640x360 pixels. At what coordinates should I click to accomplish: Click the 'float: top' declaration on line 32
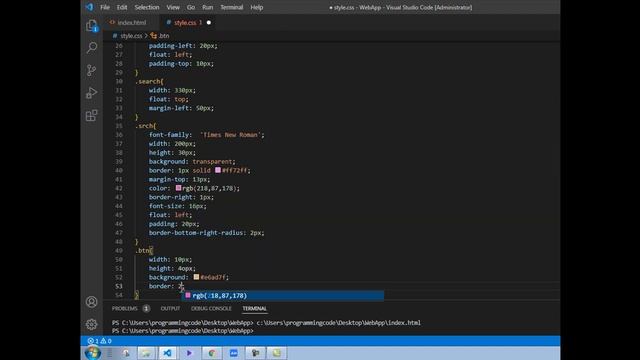point(169,99)
